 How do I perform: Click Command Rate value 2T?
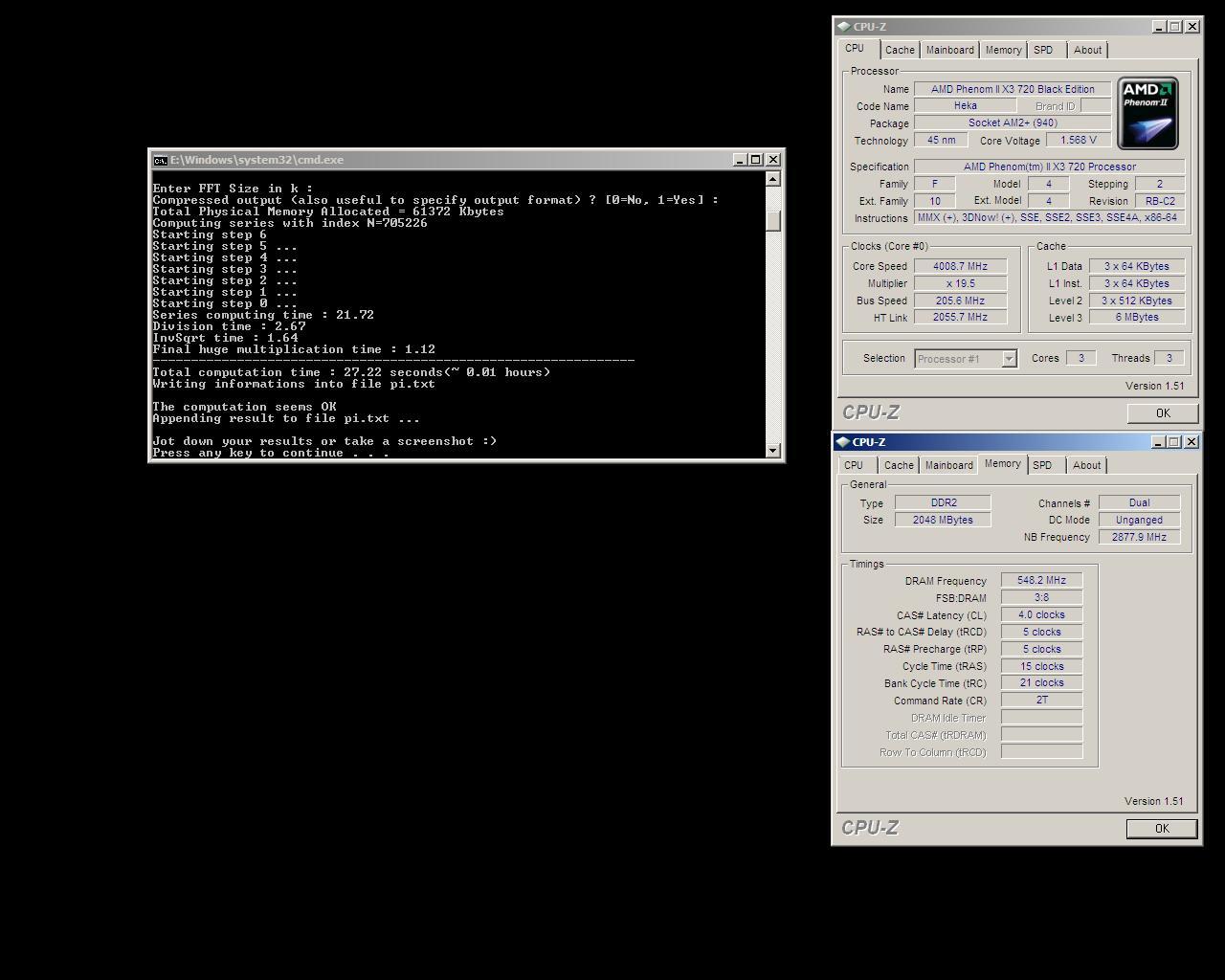pyautogui.click(x=1041, y=700)
